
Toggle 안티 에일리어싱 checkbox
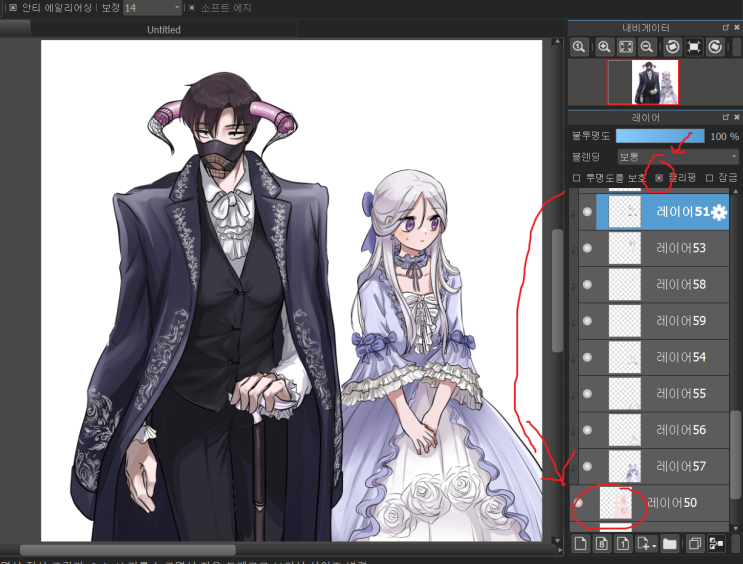(13, 8)
